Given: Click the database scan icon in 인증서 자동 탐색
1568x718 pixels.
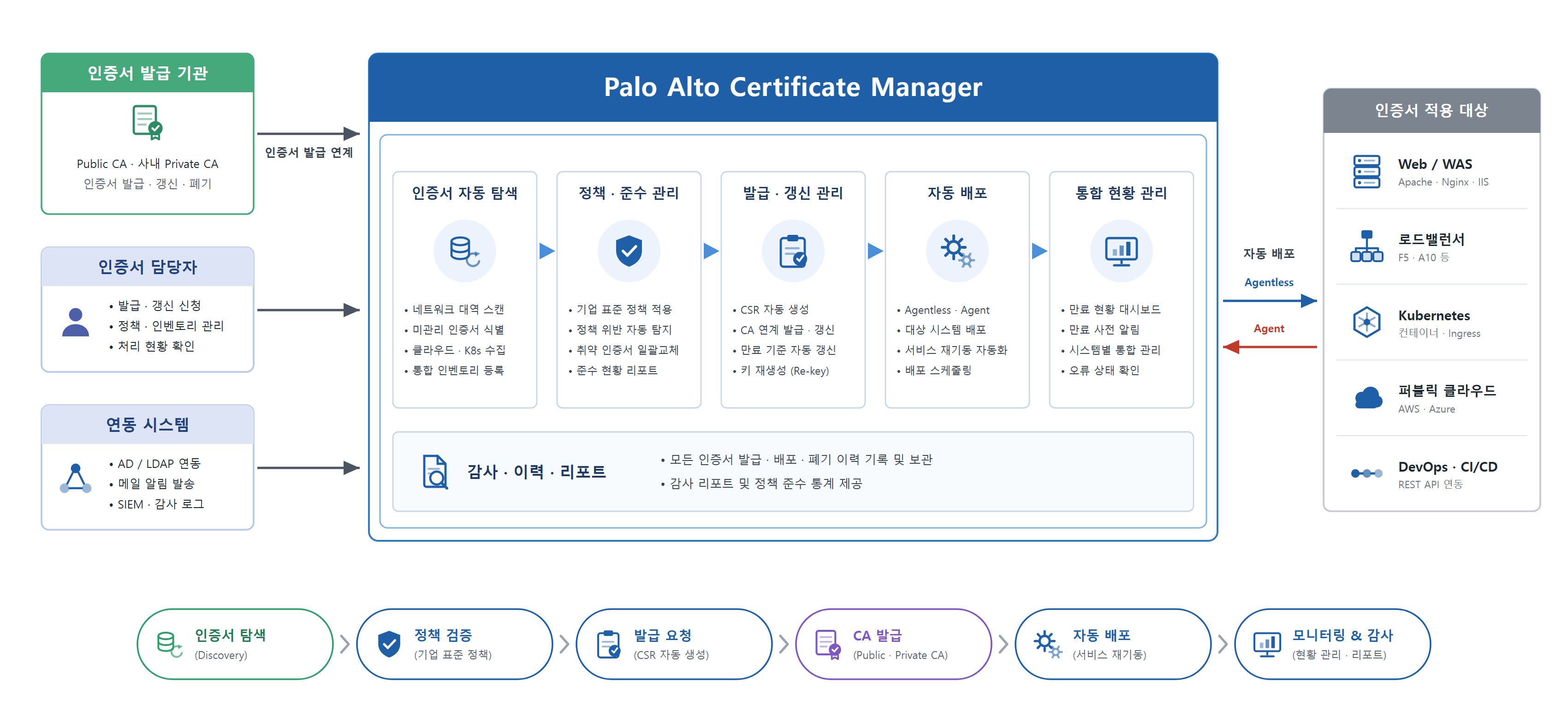Looking at the screenshot, I should 465,251.
